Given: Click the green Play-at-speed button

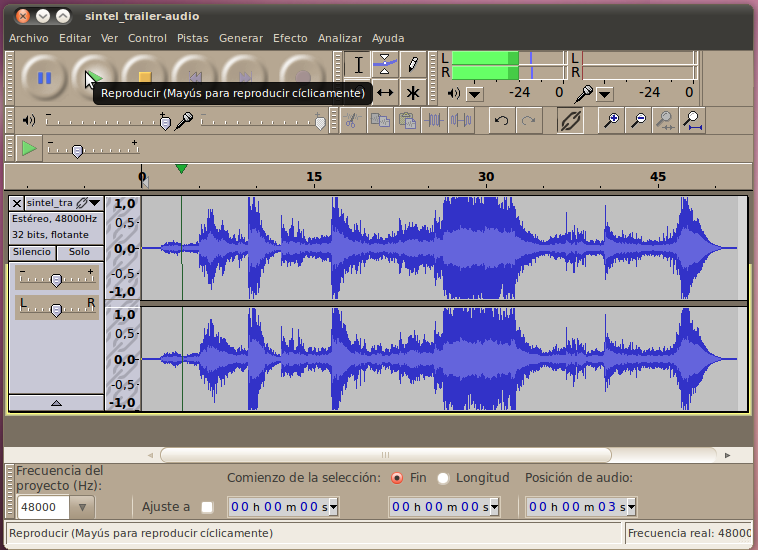Looking at the screenshot, I should 29,148.
